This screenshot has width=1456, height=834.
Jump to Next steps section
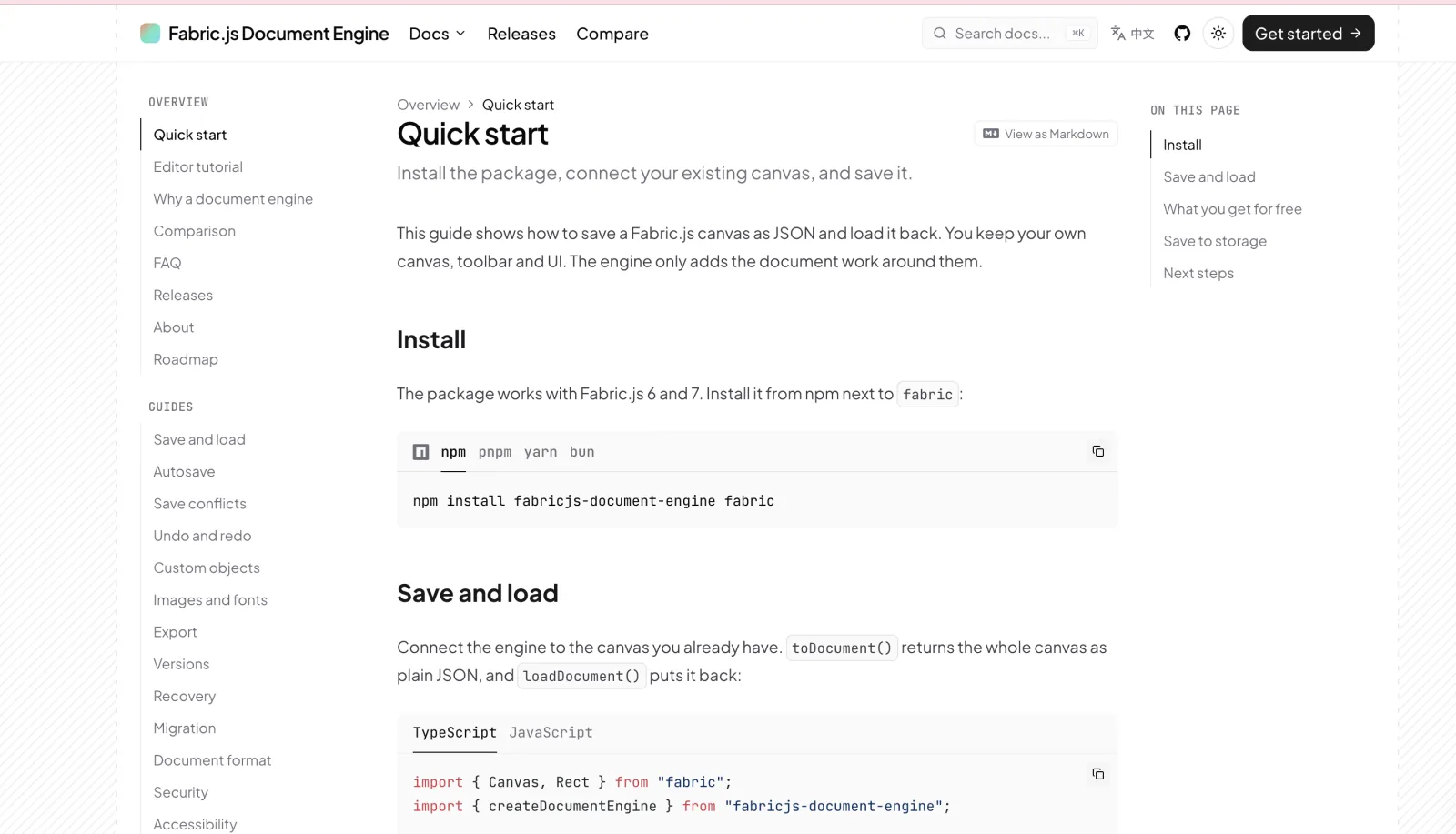pos(1198,273)
